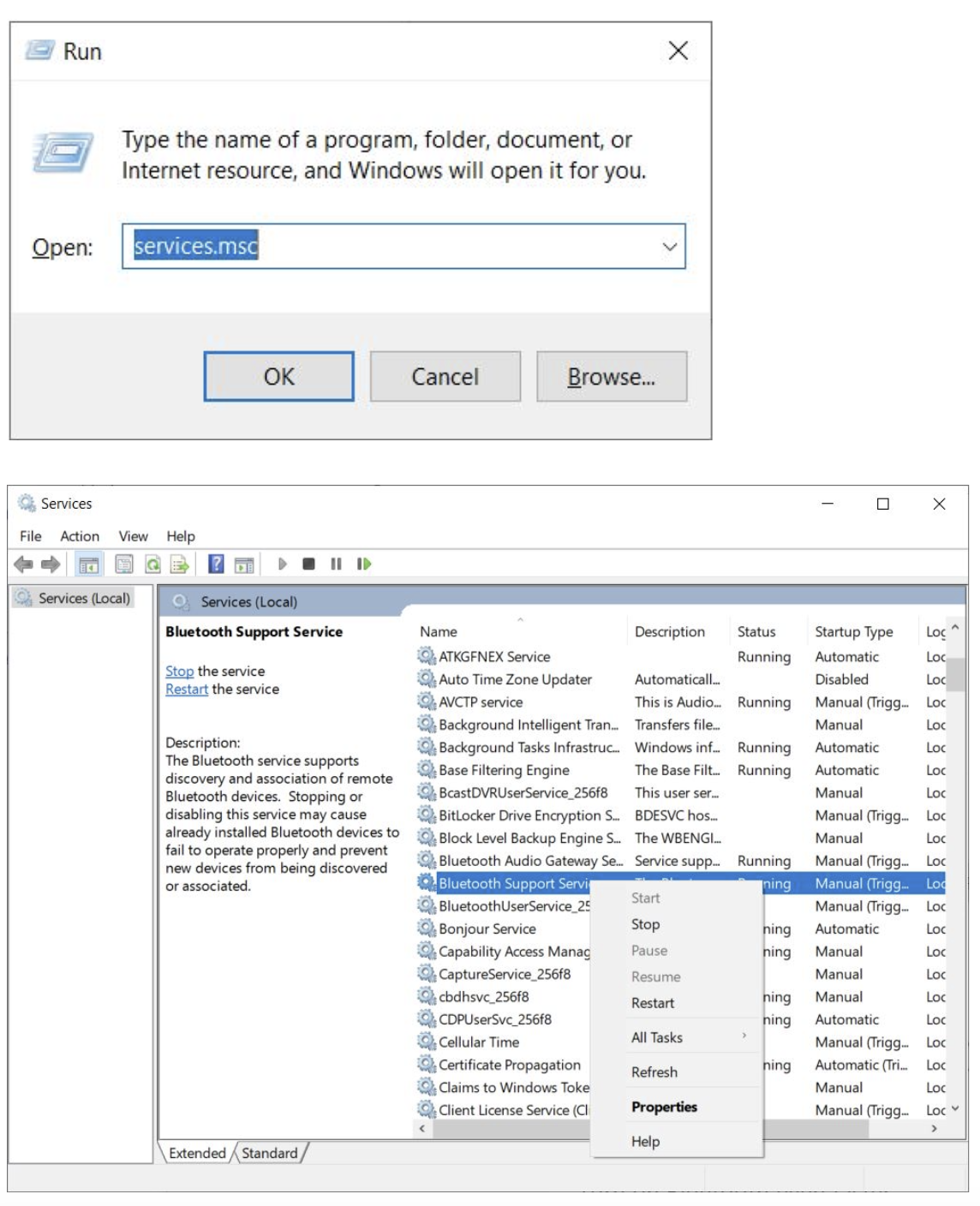This screenshot has width=980, height=1206.
Task: Click the Start Service play icon
Action: pos(282,564)
